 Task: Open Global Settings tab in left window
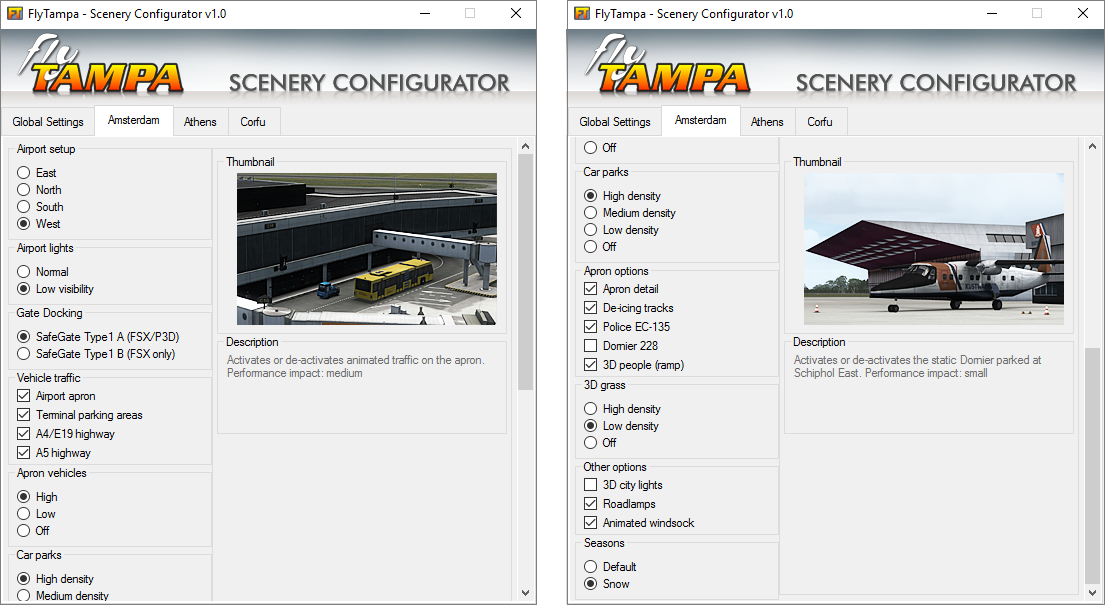48,122
